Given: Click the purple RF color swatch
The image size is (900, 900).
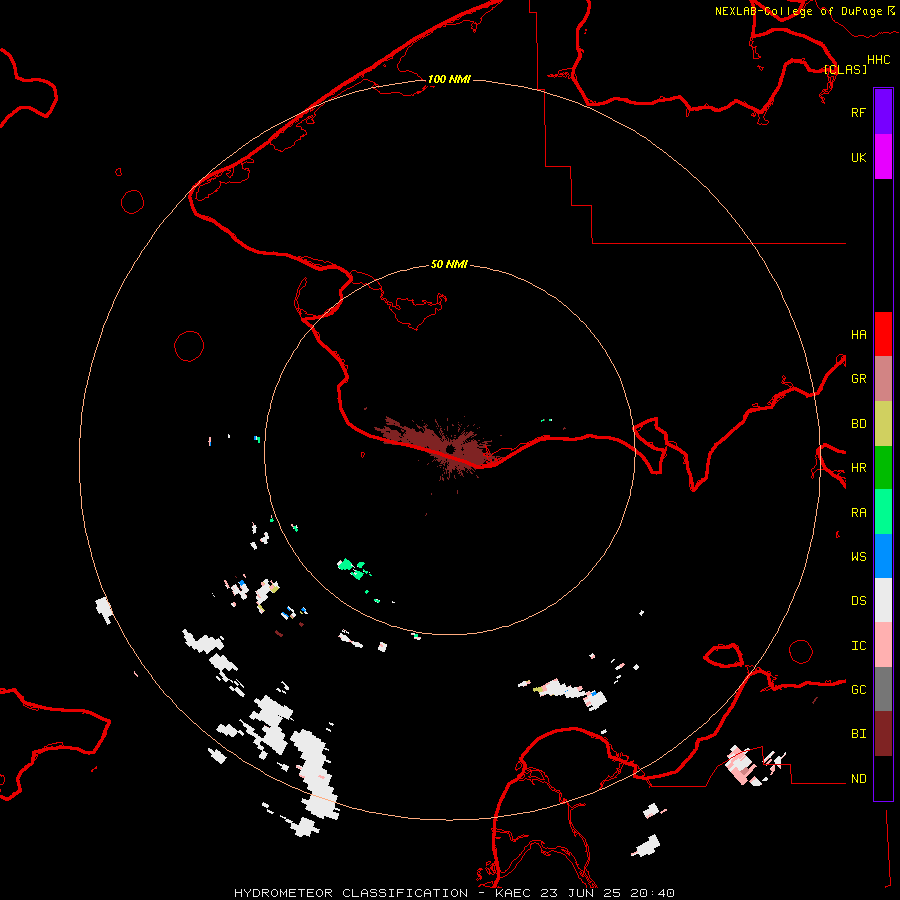Looking at the screenshot, I should 883,112.
